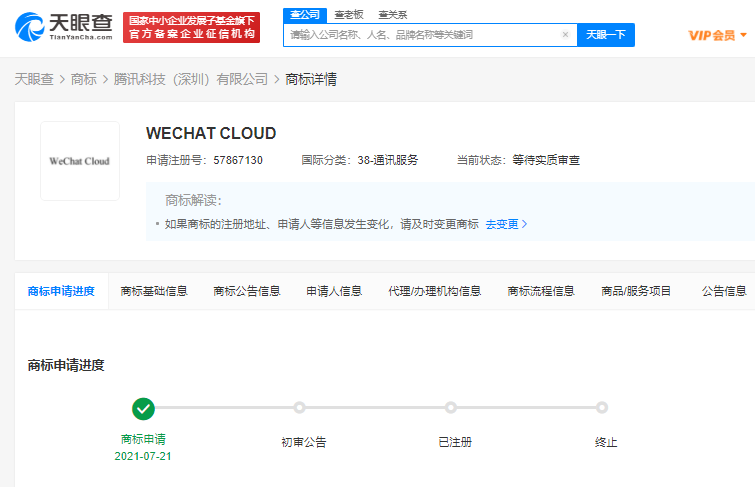Viewport: 755px width, 487px height.
Task: Go to 天眼查 breadcrumb home link
Action: (x=34, y=79)
